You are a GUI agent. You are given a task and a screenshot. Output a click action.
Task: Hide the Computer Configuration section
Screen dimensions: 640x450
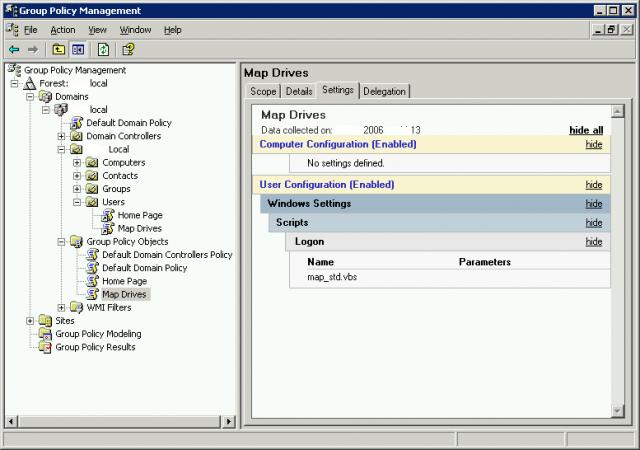(x=594, y=144)
